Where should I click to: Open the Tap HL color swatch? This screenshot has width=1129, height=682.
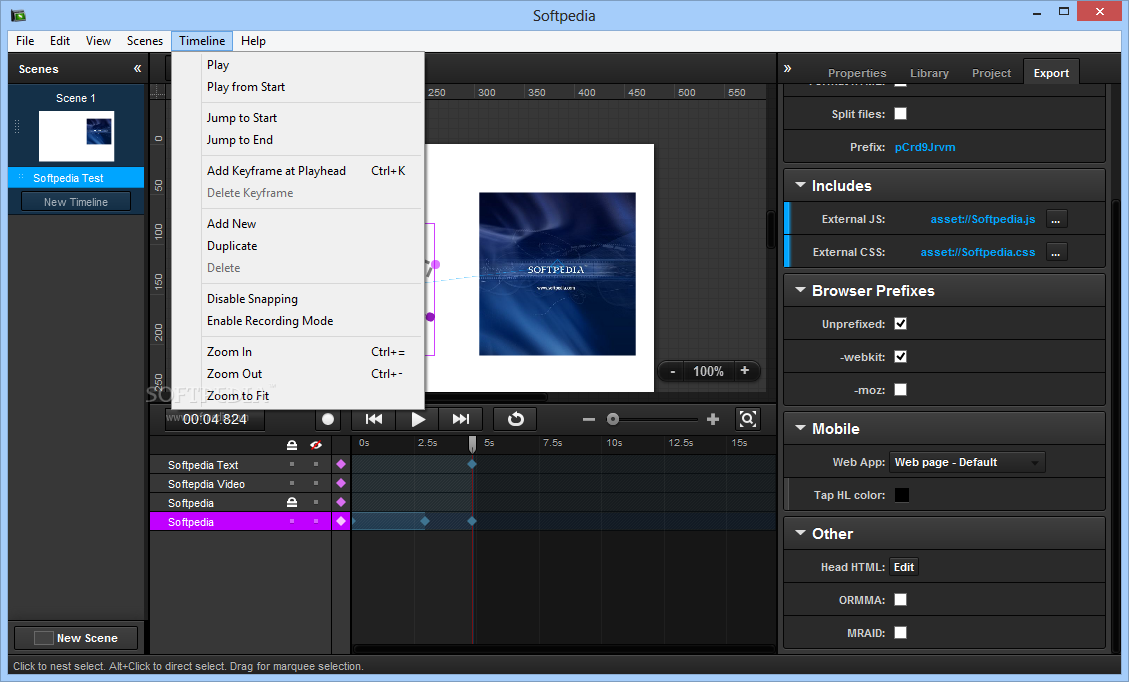click(901, 495)
